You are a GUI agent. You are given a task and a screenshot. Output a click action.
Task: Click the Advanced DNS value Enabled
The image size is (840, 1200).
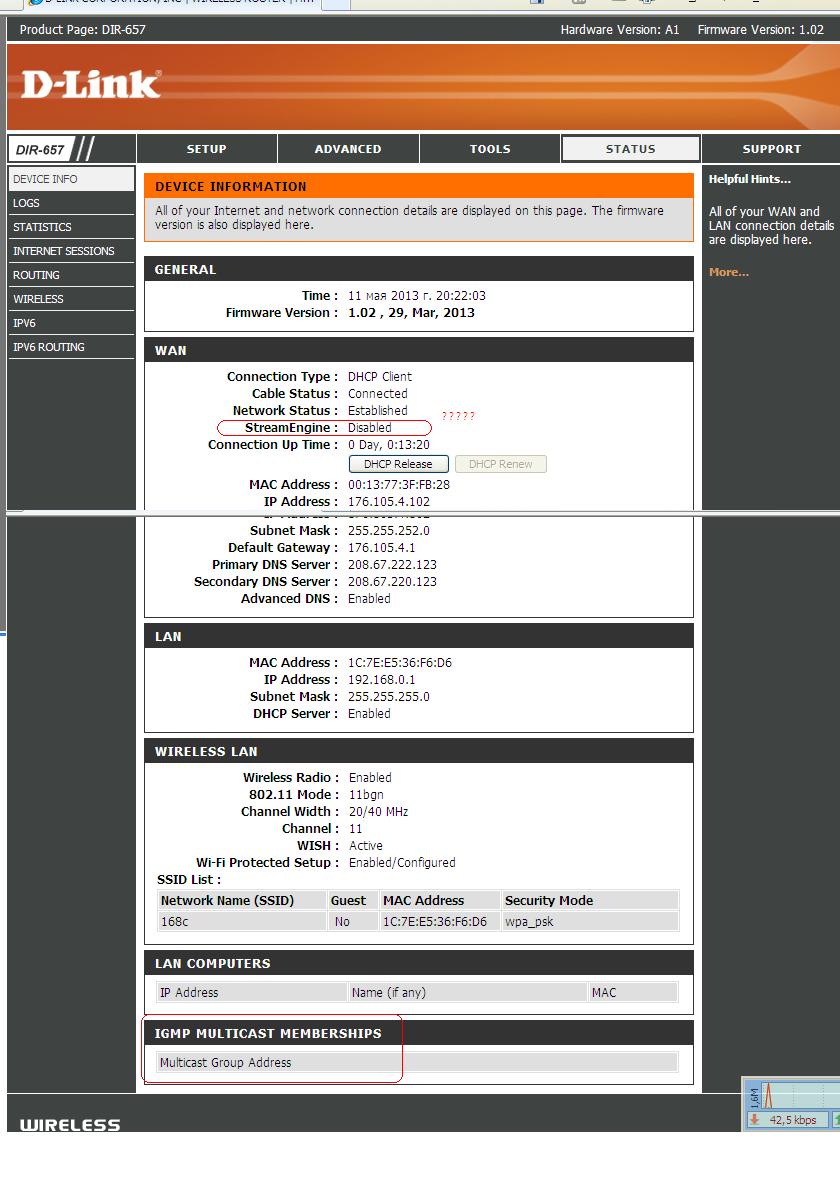click(x=369, y=599)
